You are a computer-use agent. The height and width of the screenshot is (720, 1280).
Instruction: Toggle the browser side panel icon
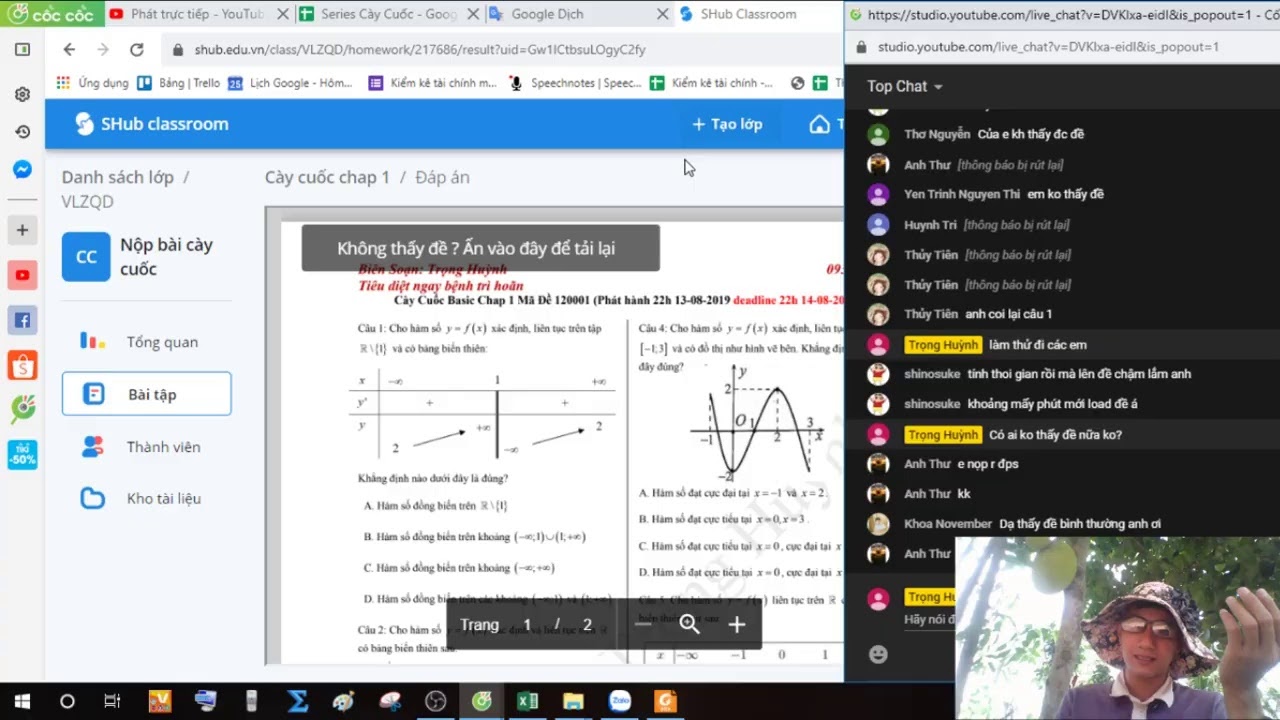[x=22, y=49]
